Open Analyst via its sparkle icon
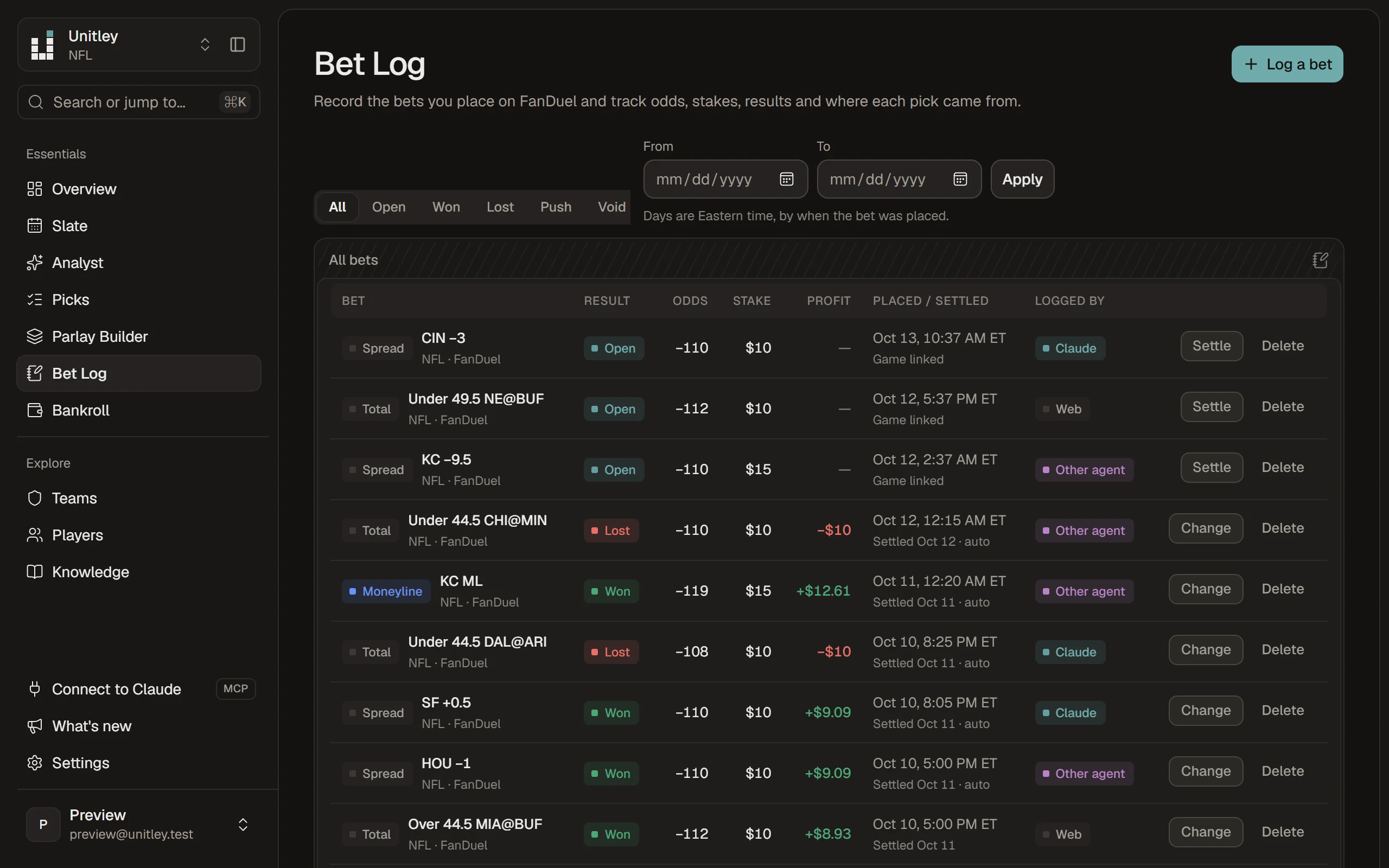This screenshot has width=1389, height=868. [x=34, y=263]
